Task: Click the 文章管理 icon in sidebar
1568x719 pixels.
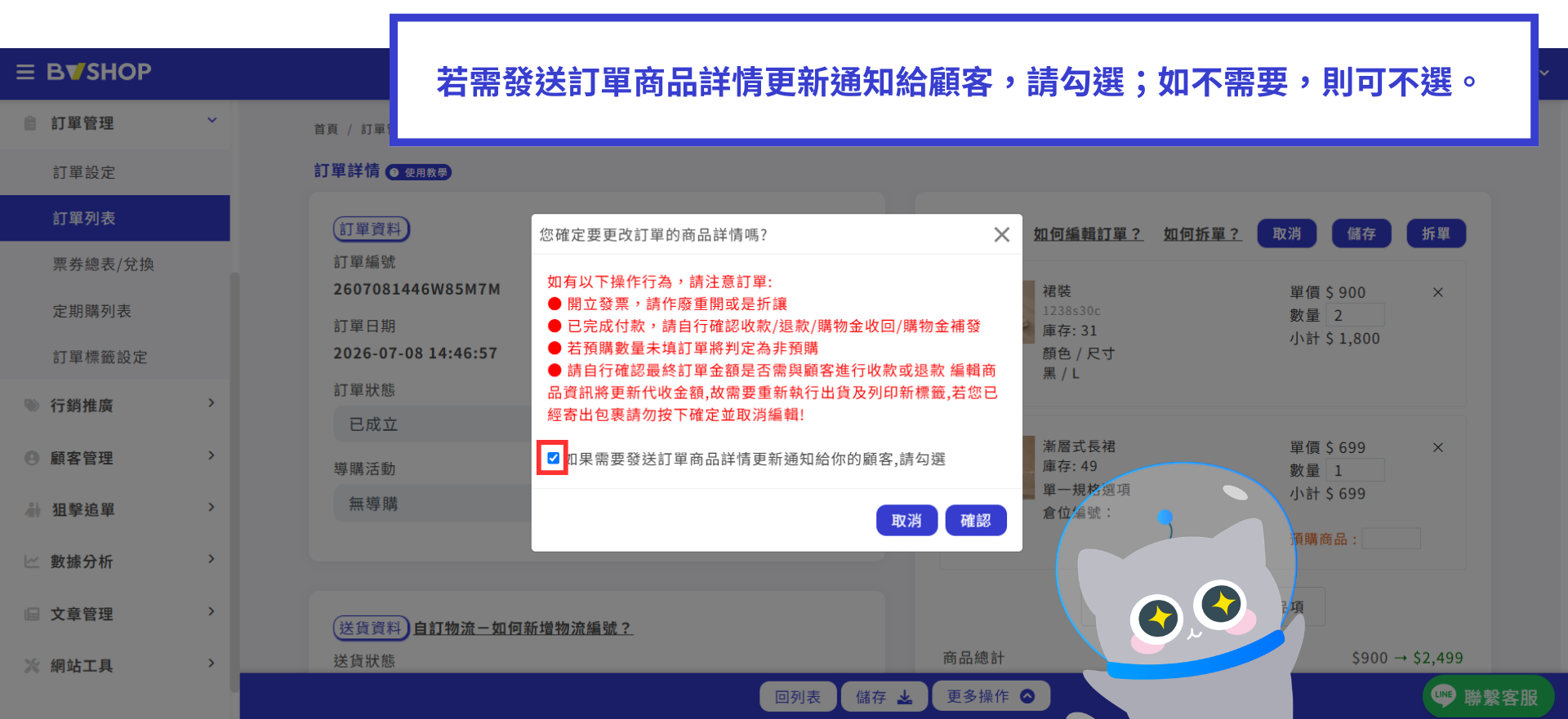Action: tap(32, 614)
